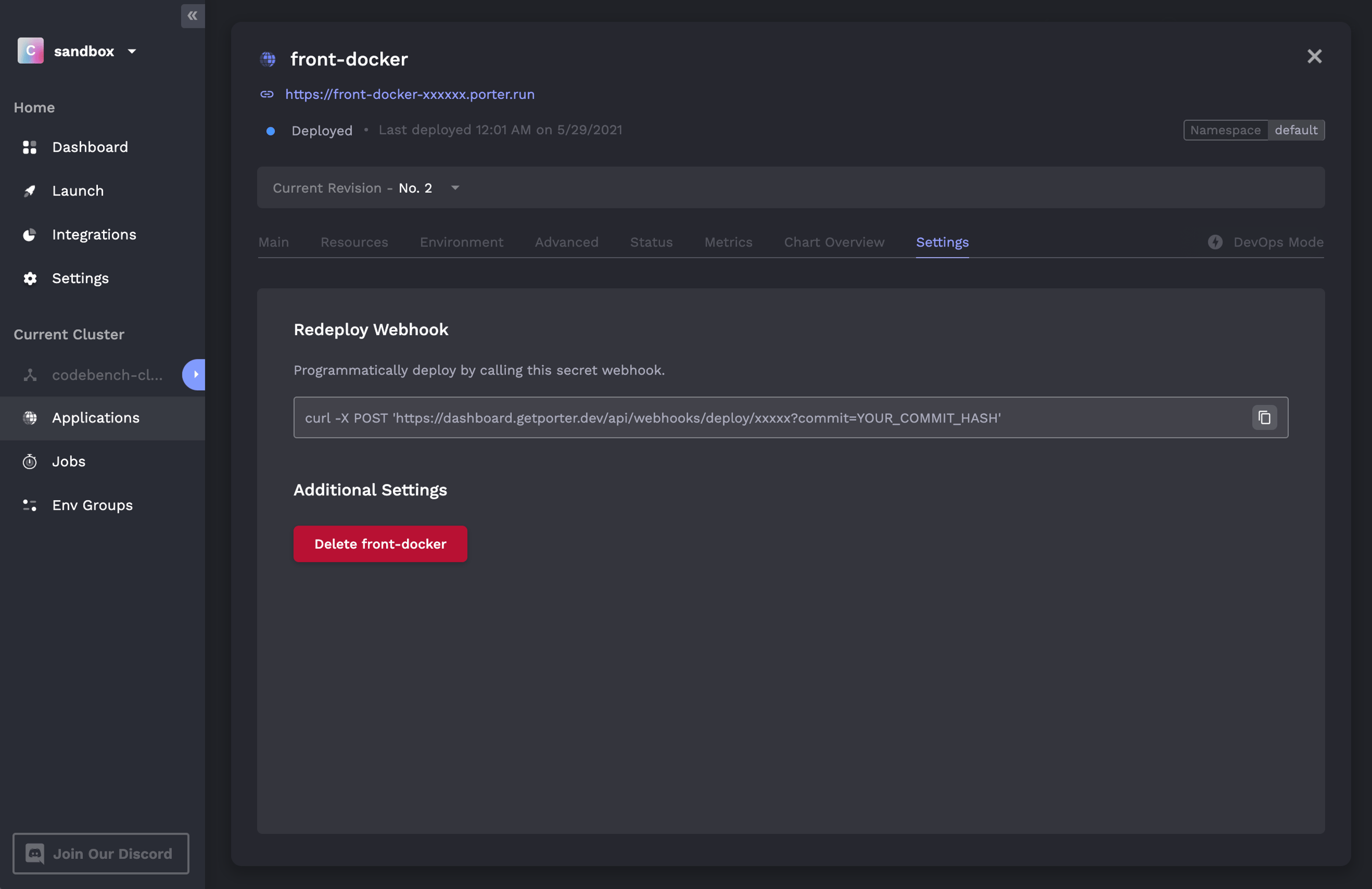Open sidebar Settings label
The height and width of the screenshot is (889, 1372).
[x=80, y=278]
